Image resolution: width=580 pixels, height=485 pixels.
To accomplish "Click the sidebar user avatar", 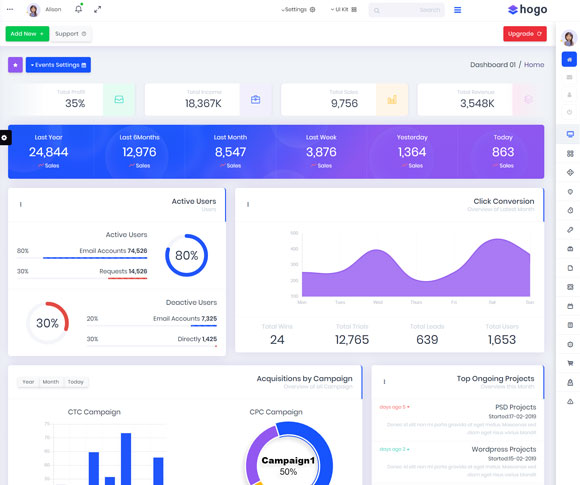I will pyautogui.click(x=569, y=38).
